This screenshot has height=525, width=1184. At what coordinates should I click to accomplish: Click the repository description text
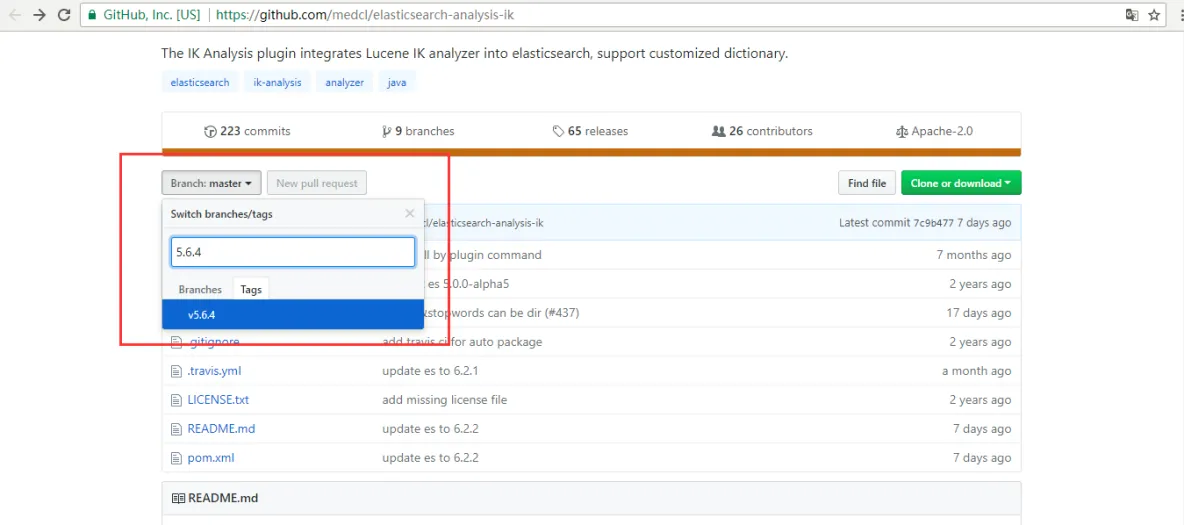coord(475,54)
